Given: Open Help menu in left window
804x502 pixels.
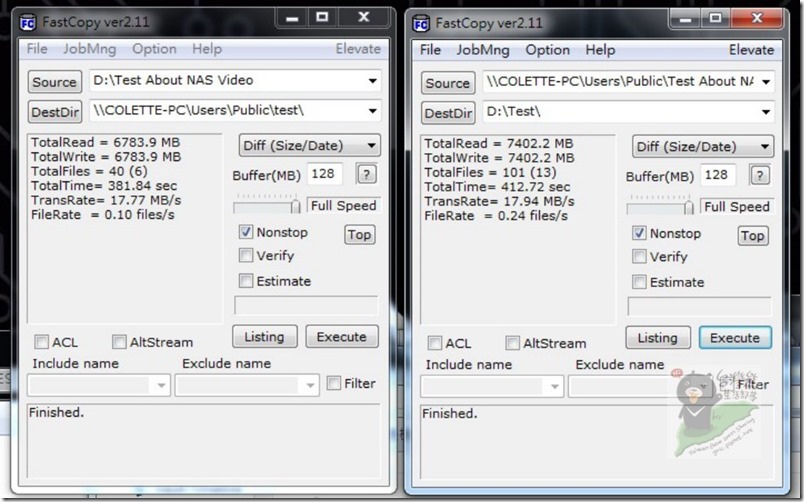Looking at the screenshot, I should [207, 49].
